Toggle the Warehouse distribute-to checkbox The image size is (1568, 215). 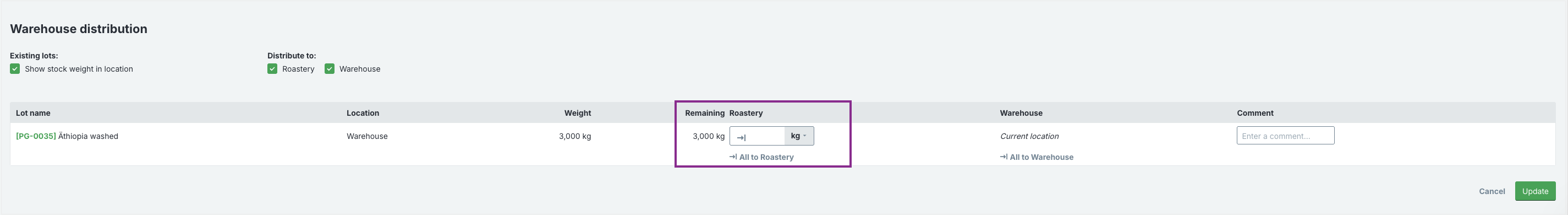click(x=330, y=69)
